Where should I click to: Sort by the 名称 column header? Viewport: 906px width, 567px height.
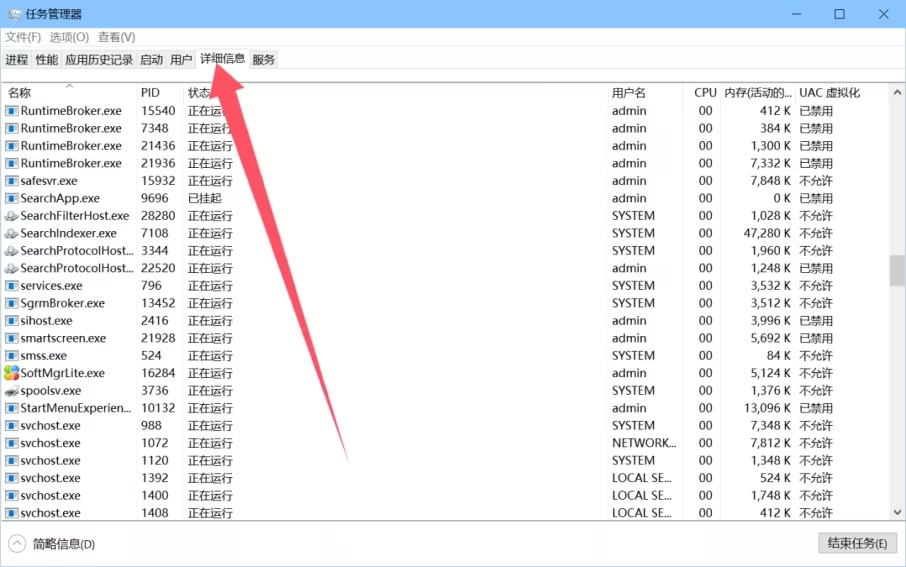(x=69, y=92)
